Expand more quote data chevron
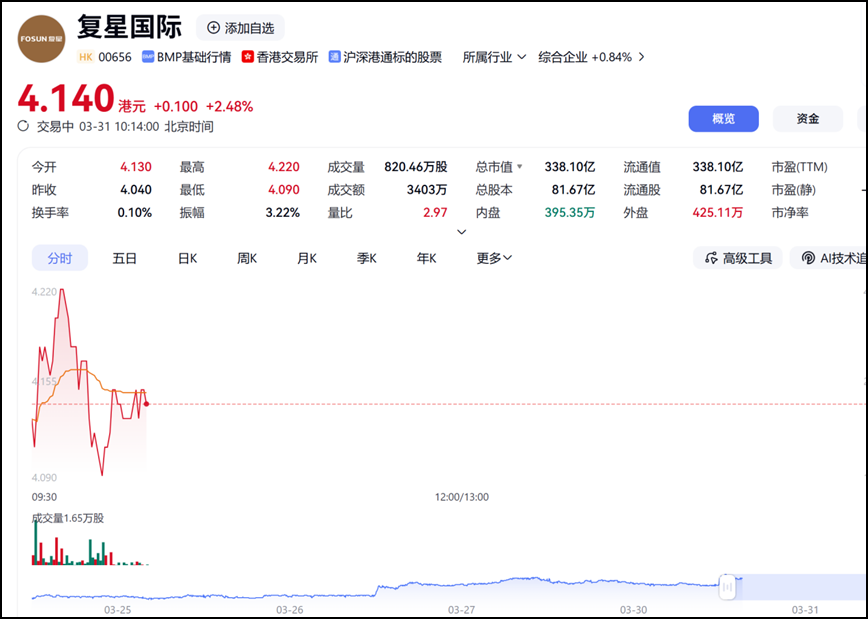The height and width of the screenshot is (619, 868). [x=462, y=232]
